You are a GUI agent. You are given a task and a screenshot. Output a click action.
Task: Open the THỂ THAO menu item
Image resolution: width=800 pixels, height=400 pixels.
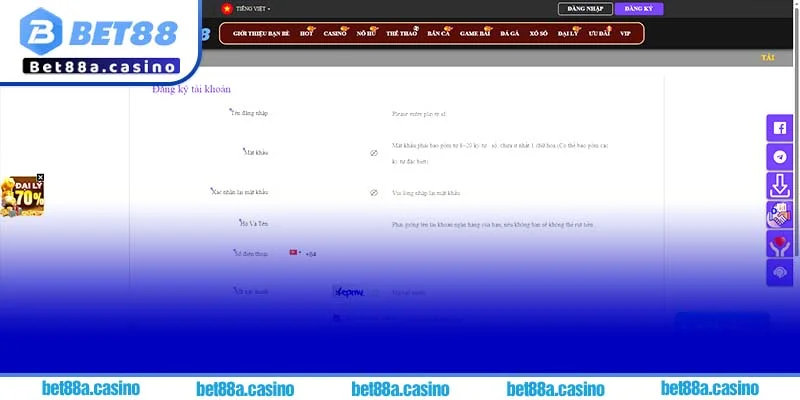tap(402, 34)
